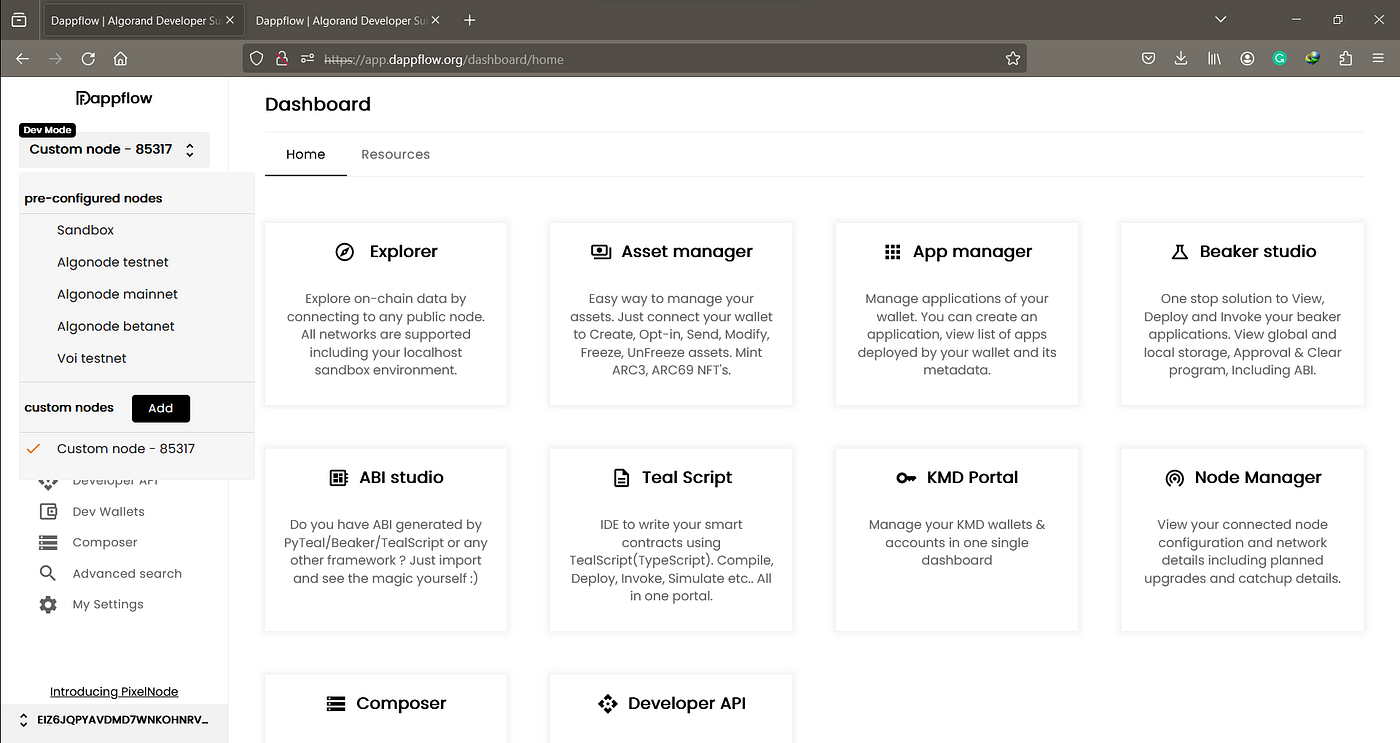1400x743 pixels.
Task: Click the Teal Script document icon
Action: 622,478
